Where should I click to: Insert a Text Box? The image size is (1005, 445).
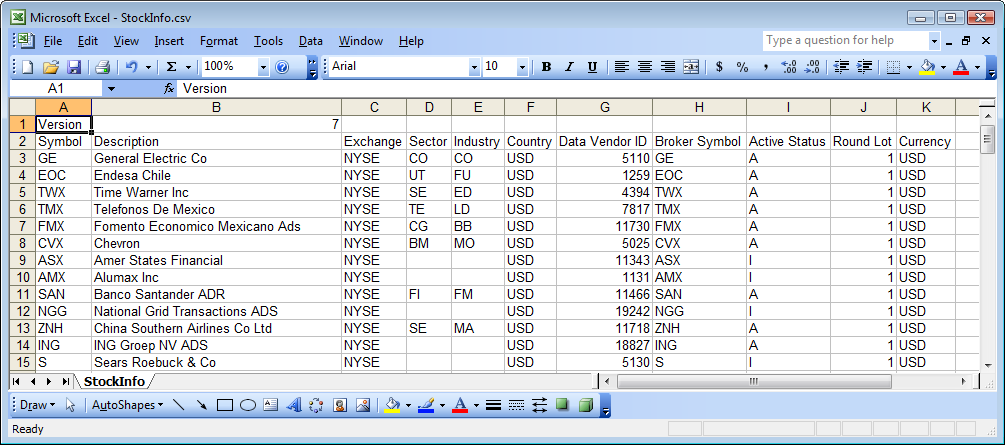(x=270, y=405)
